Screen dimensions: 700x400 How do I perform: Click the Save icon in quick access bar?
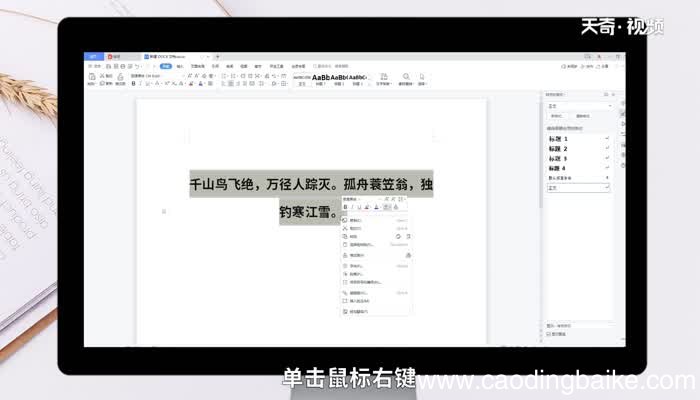pos(108,66)
